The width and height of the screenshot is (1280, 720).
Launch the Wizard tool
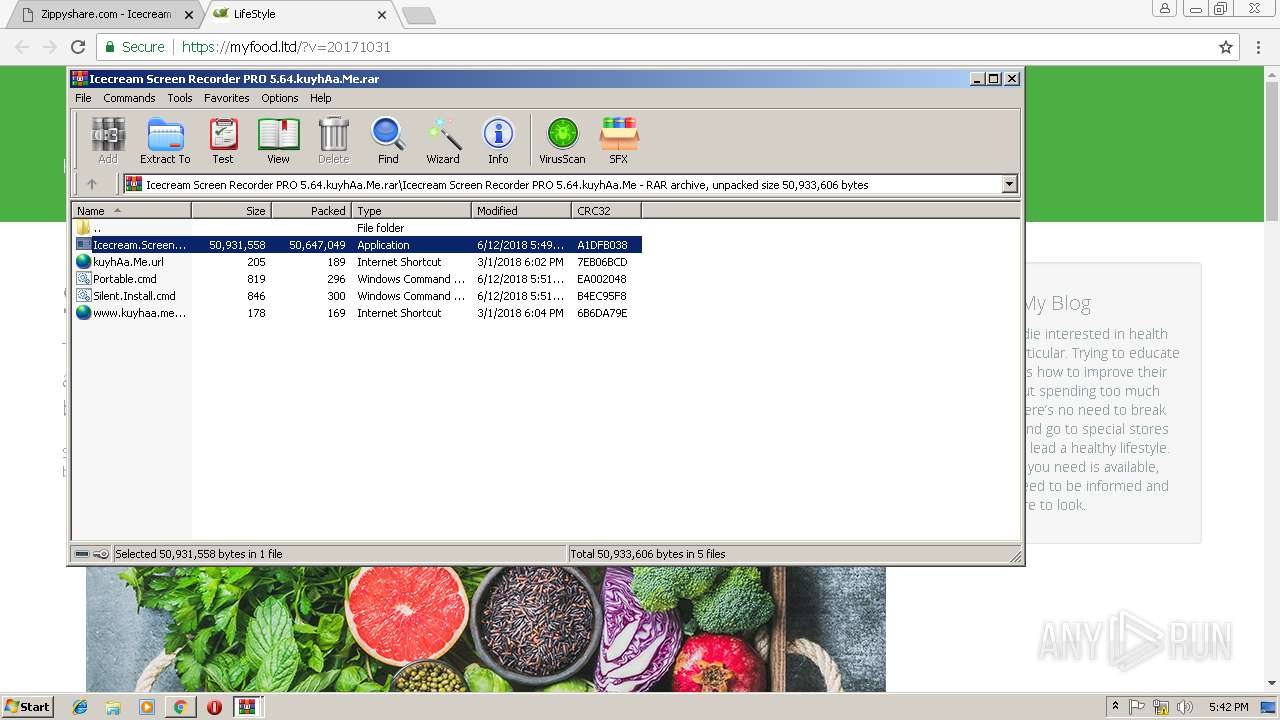click(443, 140)
